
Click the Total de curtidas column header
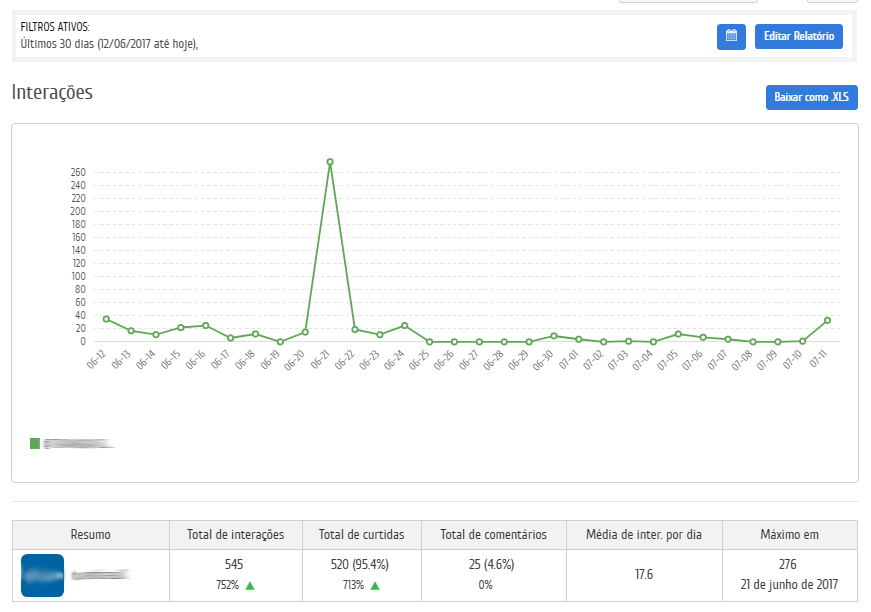pyautogui.click(x=360, y=535)
